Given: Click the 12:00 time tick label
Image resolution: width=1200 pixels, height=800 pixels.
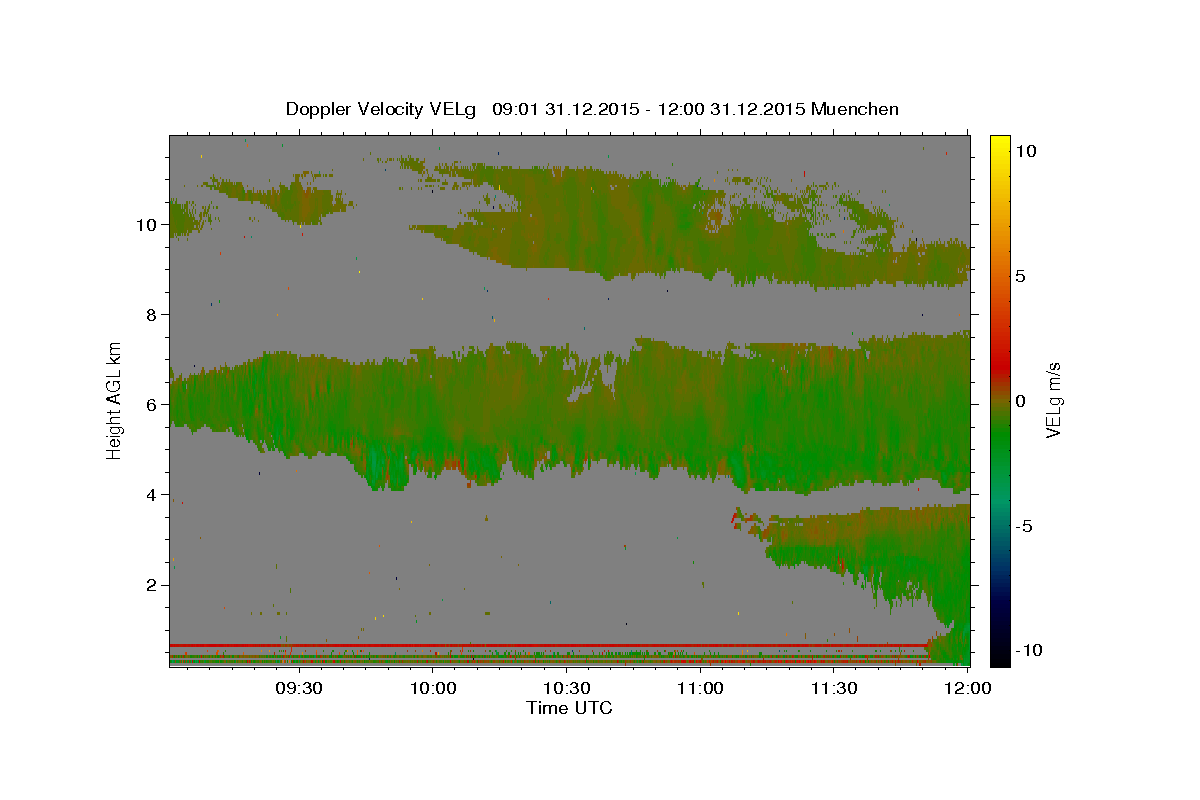Looking at the screenshot, I should (x=969, y=688).
